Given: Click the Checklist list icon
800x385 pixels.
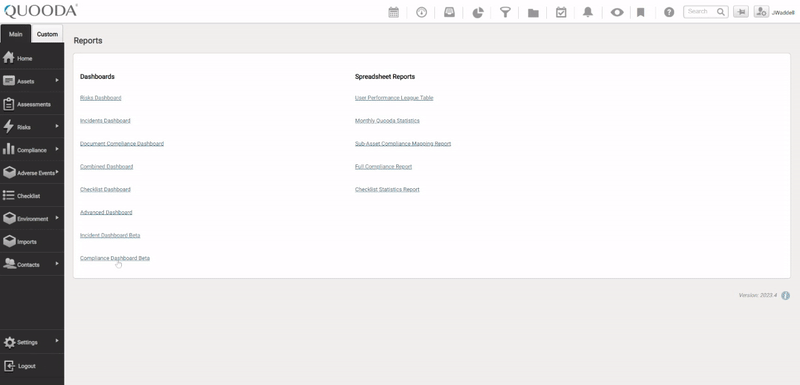Looking at the screenshot, I should coord(9,195).
